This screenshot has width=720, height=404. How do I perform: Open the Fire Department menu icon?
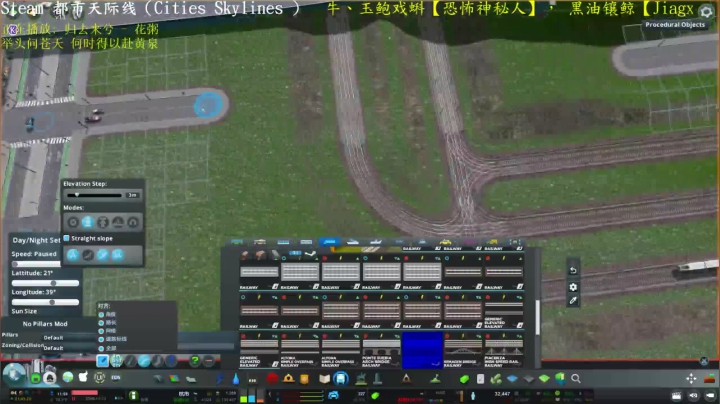click(x=289, y=379)
